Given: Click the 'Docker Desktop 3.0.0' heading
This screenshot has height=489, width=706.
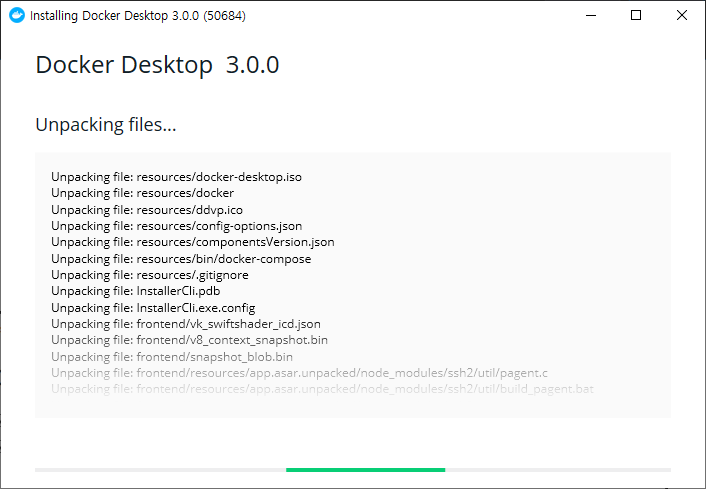Looking at the screenshot, I should 157,65.
